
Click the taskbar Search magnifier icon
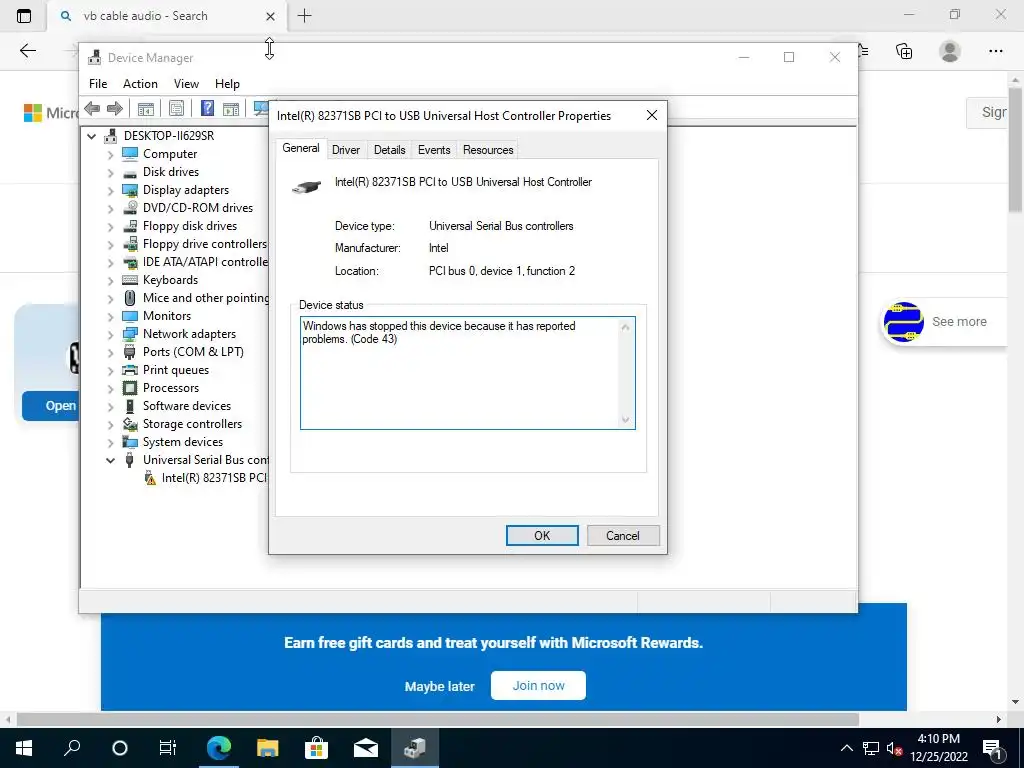point(72,748)
